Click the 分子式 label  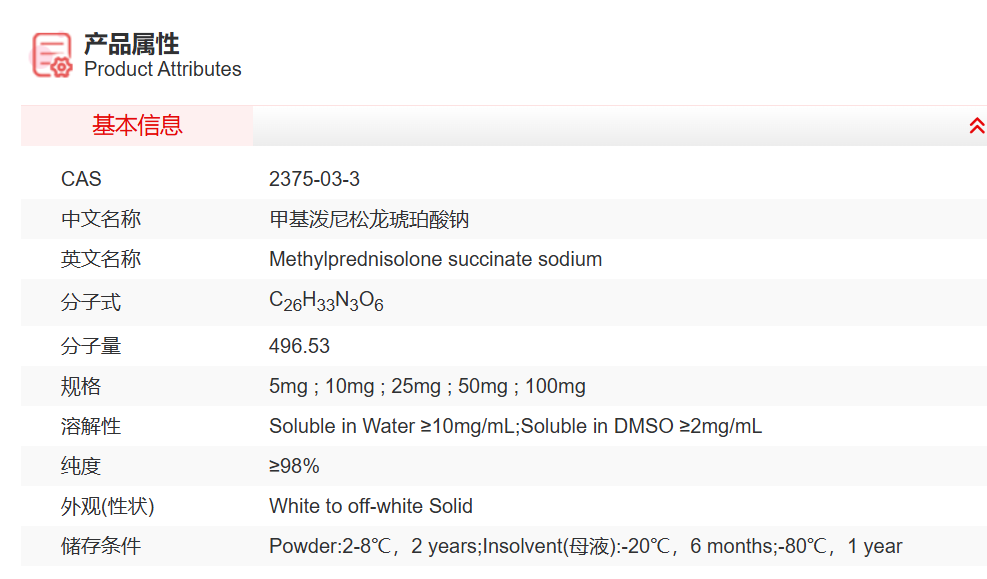pos(91,302)
